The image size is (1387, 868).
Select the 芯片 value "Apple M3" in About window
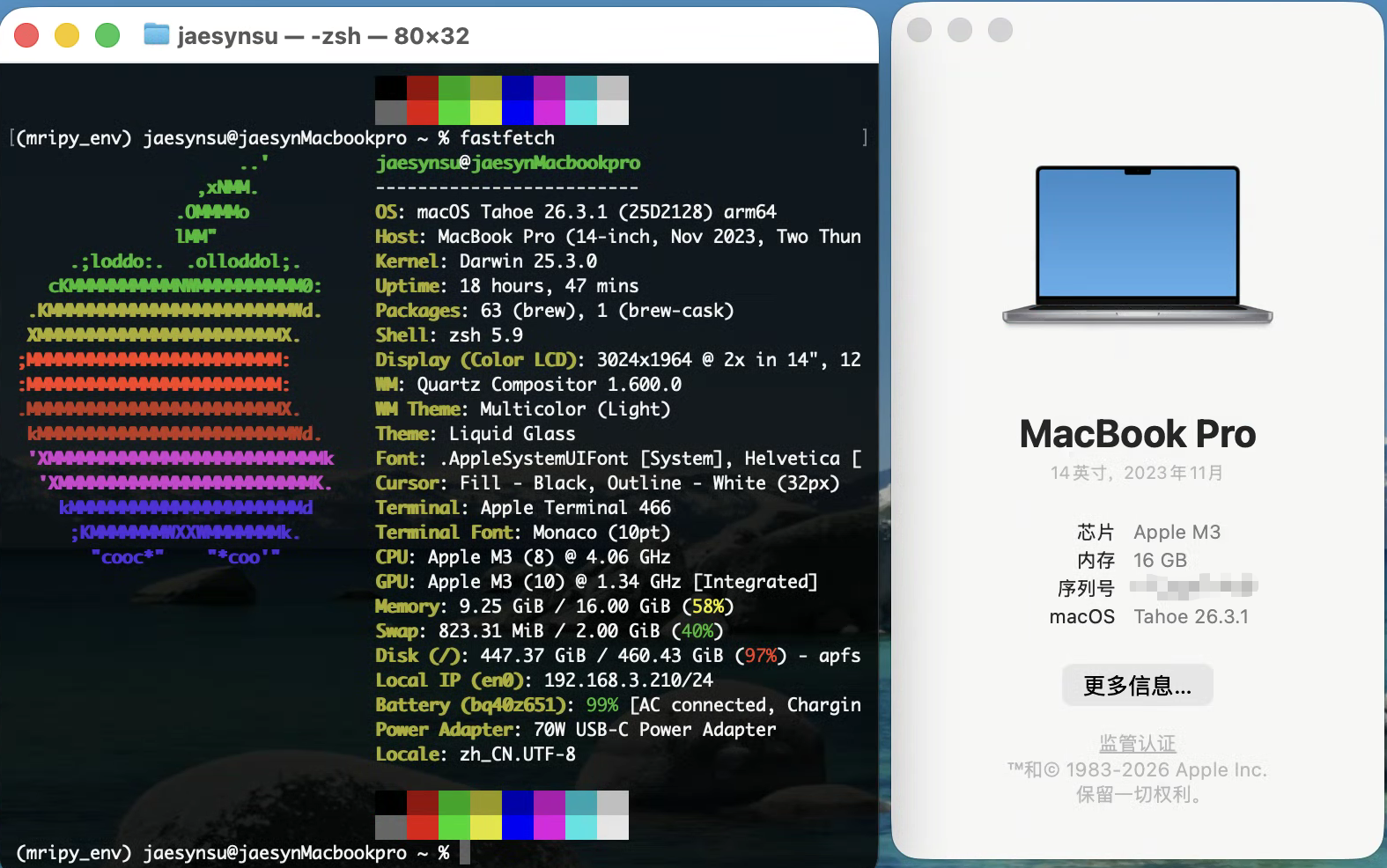[1177, 533]
